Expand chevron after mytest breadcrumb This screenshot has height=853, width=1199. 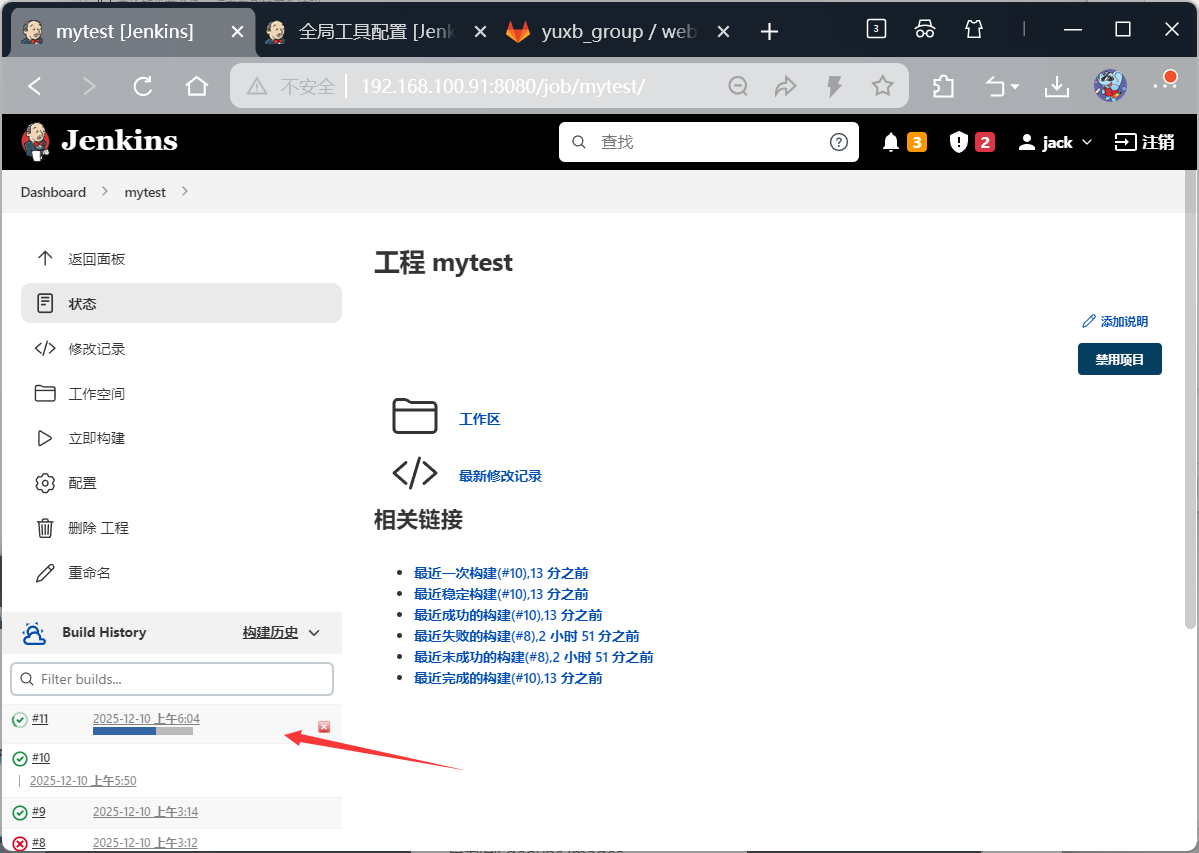184,191
